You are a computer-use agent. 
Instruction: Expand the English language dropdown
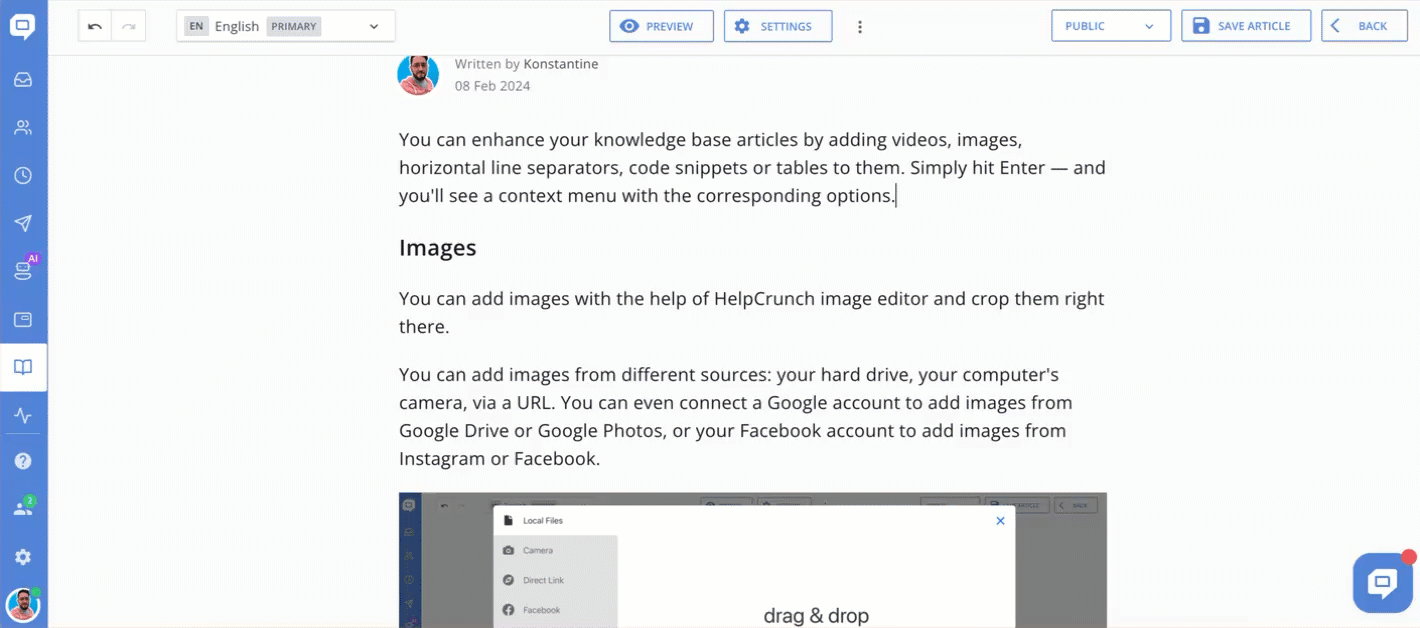point(286,26)
